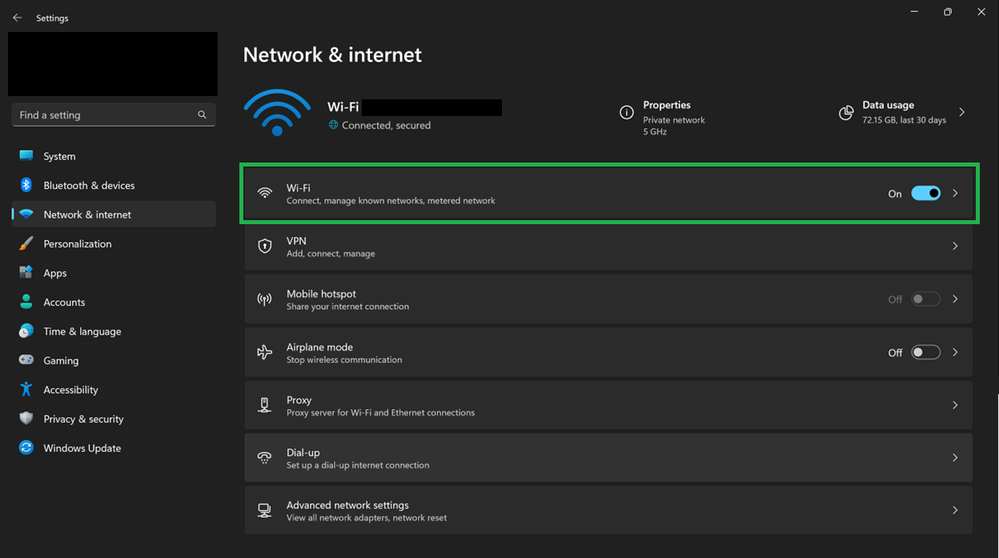Expand Advanced network settings chevron

(x=955, y=510)
